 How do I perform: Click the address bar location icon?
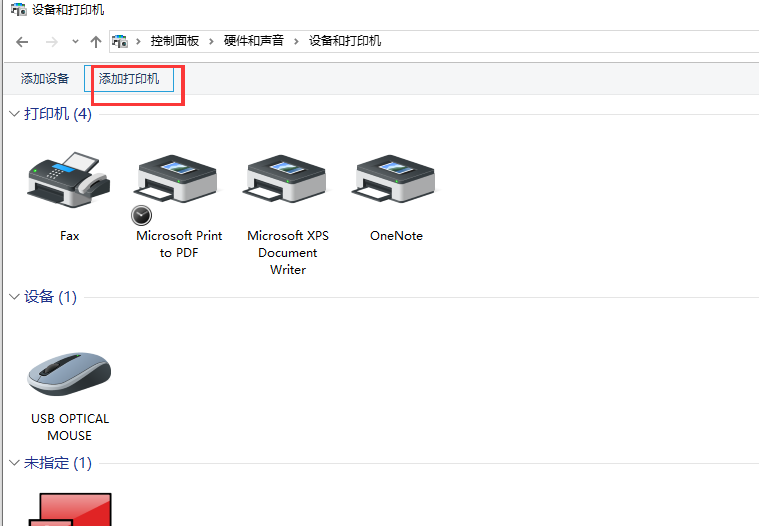(x=120, y=41)
